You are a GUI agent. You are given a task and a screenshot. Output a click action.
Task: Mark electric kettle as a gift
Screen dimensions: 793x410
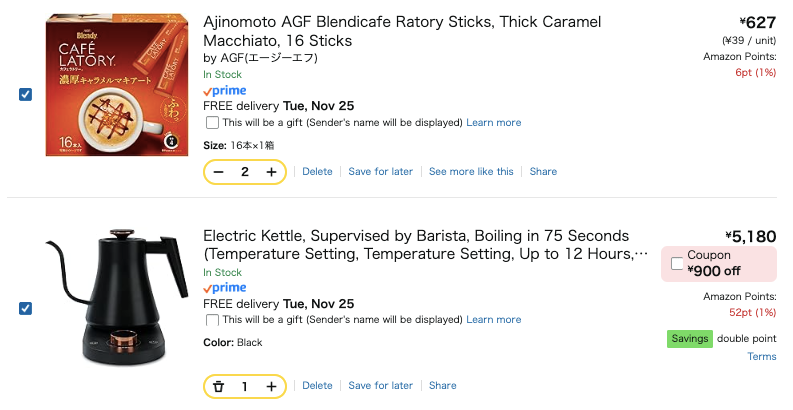(212, 320)
